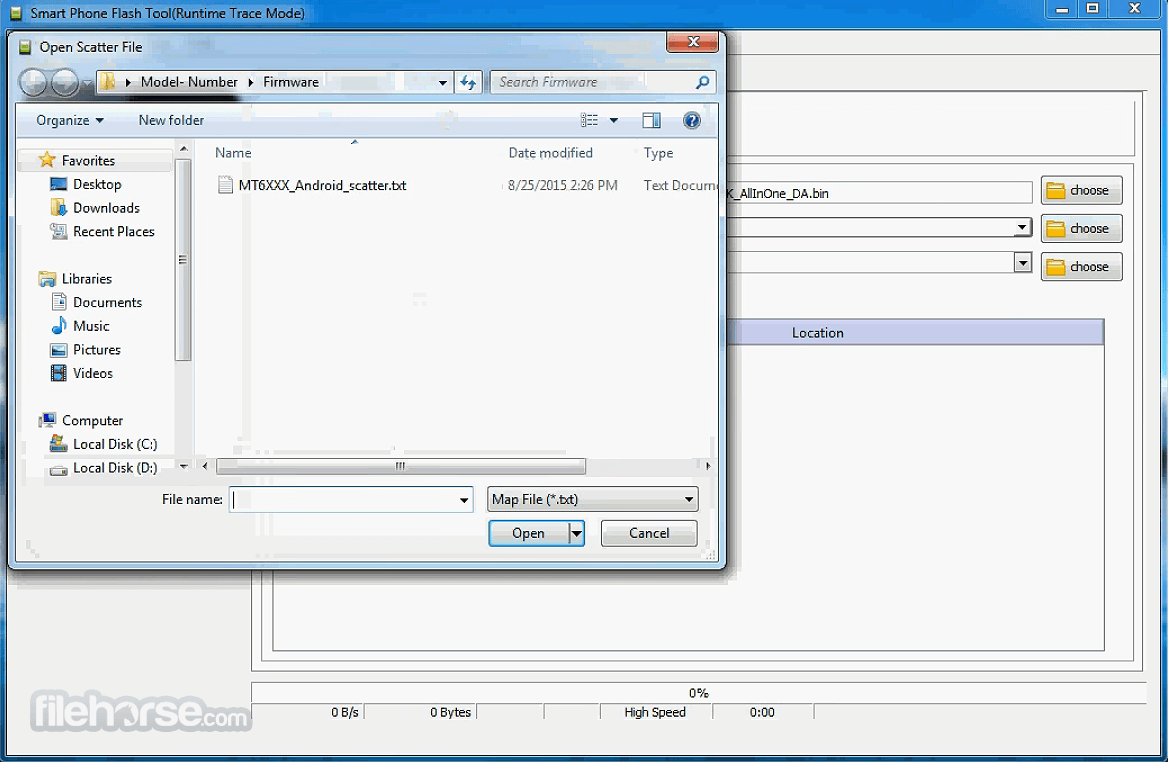Screen dimensions: 1168x762
Task: Open Local Disk (D:)
Action: (115, 468)
